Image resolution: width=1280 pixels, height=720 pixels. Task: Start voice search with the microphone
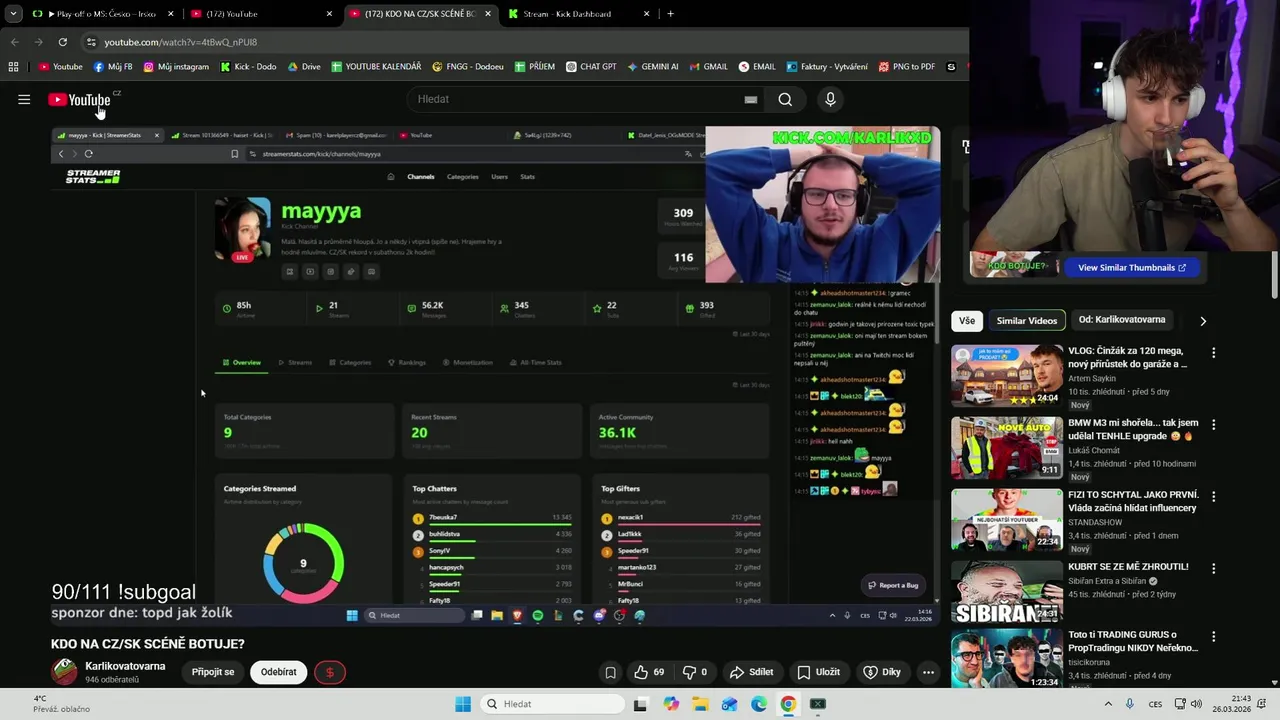coord(830,99)
